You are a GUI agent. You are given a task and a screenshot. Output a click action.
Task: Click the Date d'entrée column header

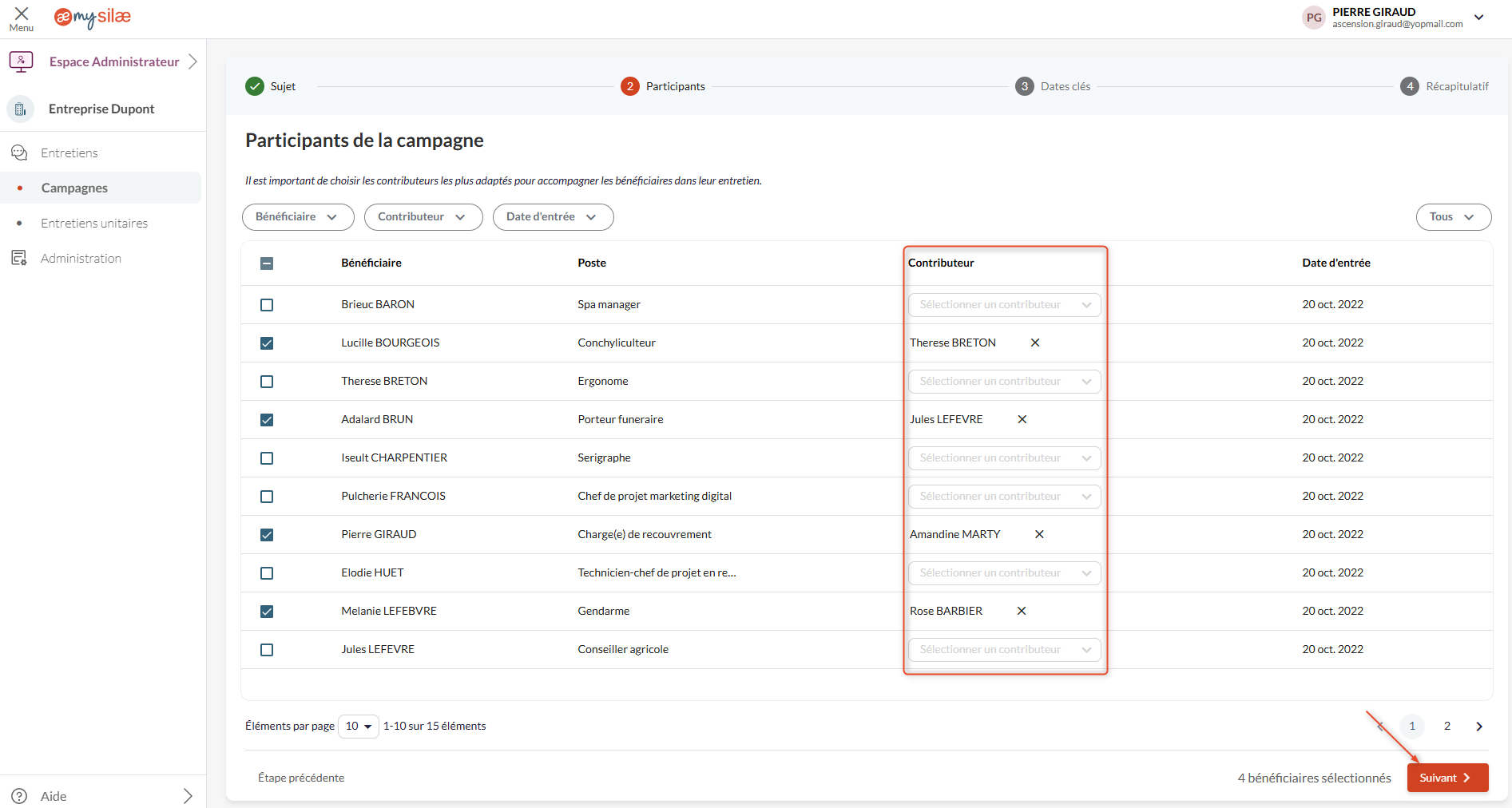click(x=1336, y=263)
